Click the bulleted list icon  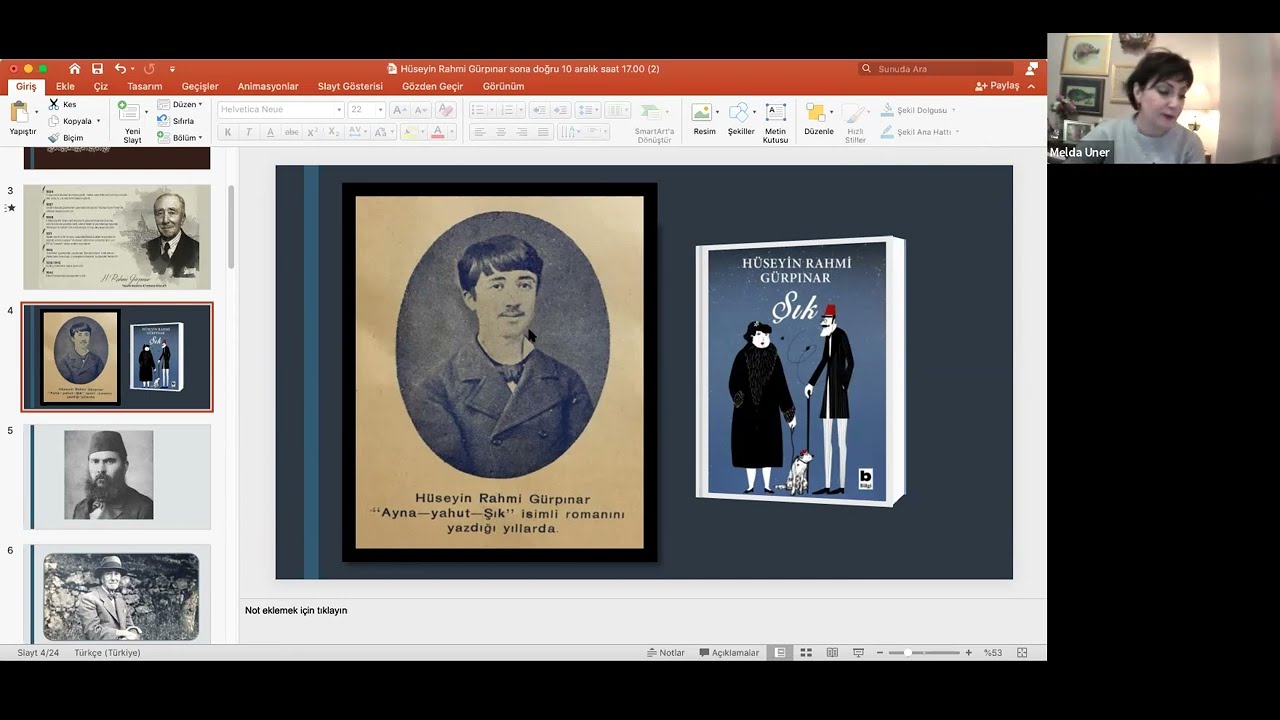tap(477, 110)
